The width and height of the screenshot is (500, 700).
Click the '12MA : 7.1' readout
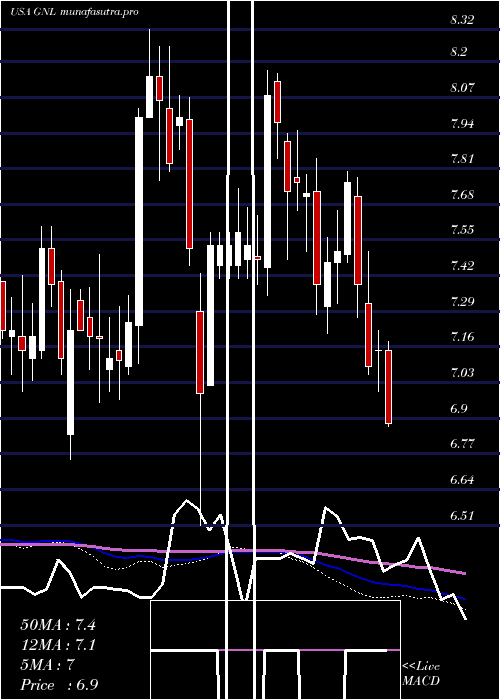[58, 645]
